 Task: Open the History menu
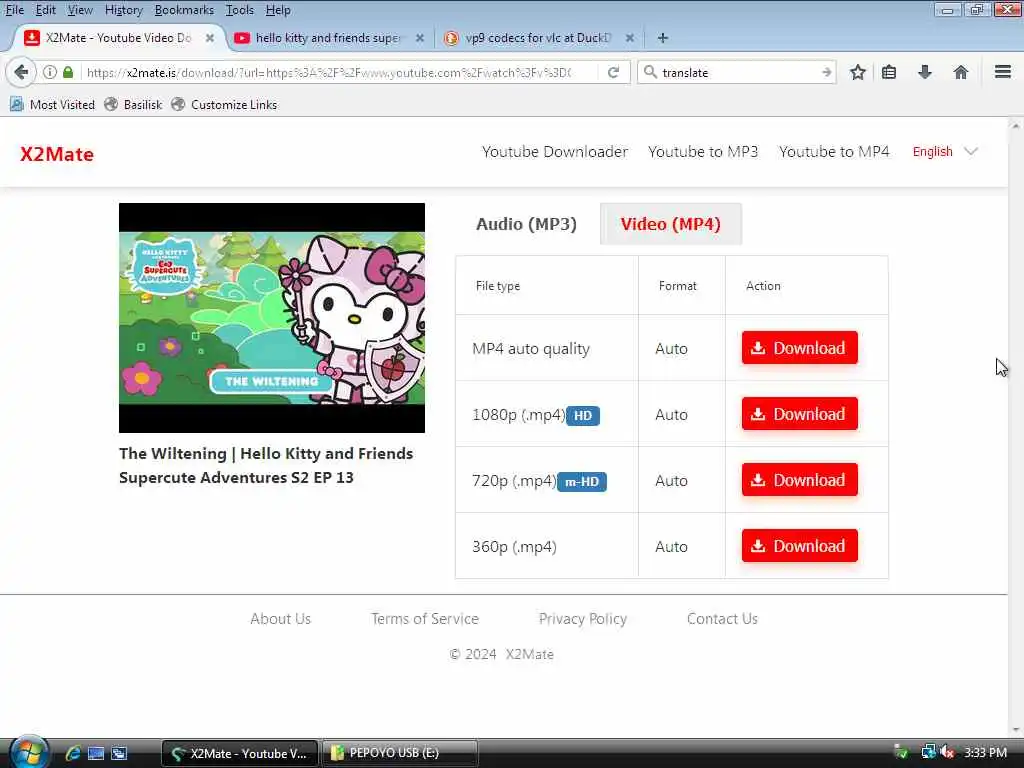point(123,10)
